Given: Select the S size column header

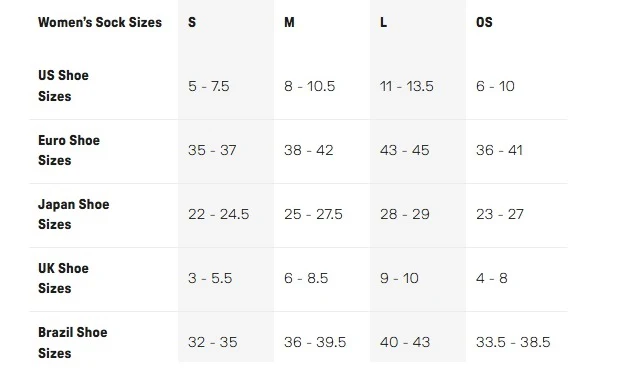Looking at the screenshot, I should pos(192,22).
